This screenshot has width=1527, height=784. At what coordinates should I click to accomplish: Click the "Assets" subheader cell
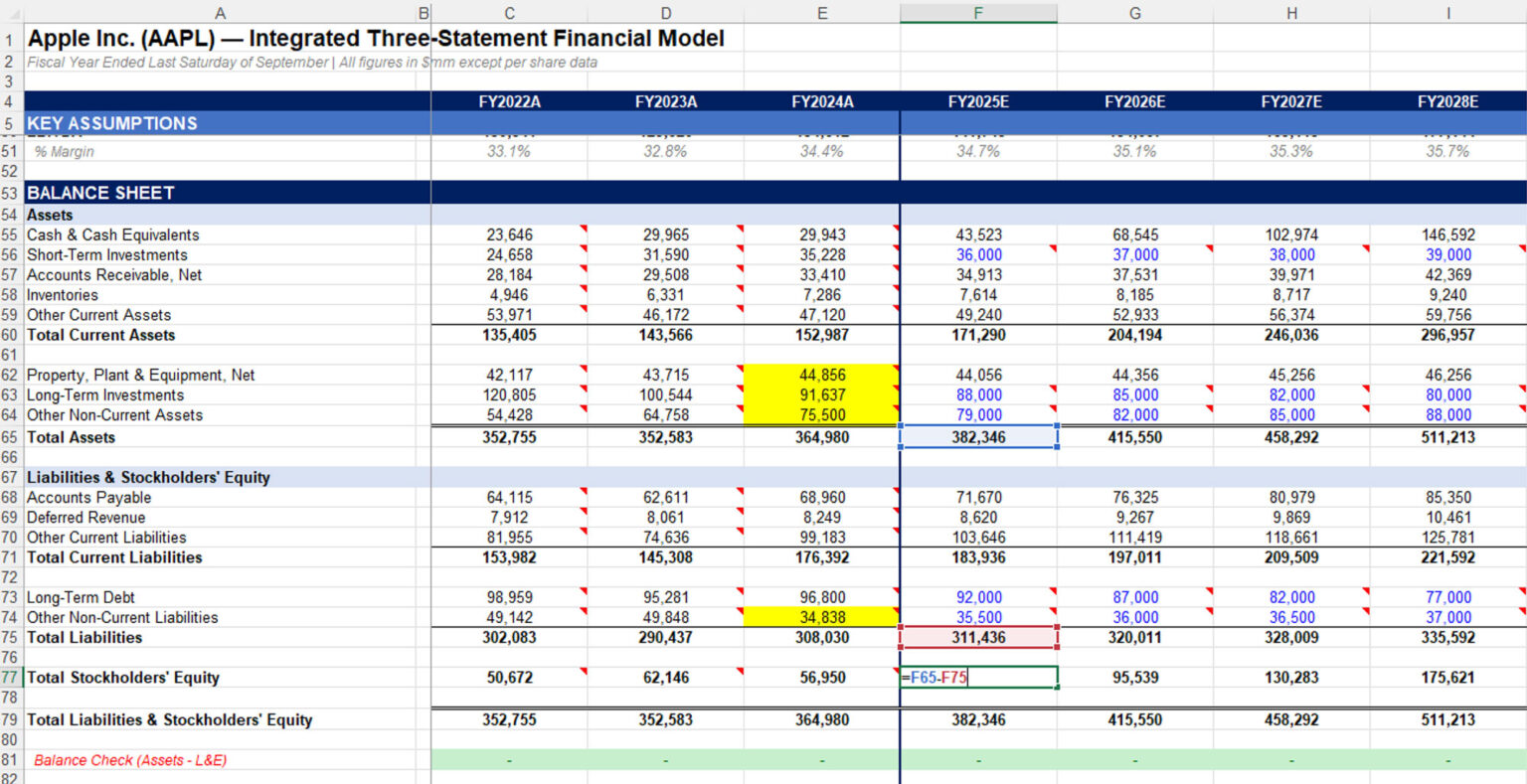[50, 215]
